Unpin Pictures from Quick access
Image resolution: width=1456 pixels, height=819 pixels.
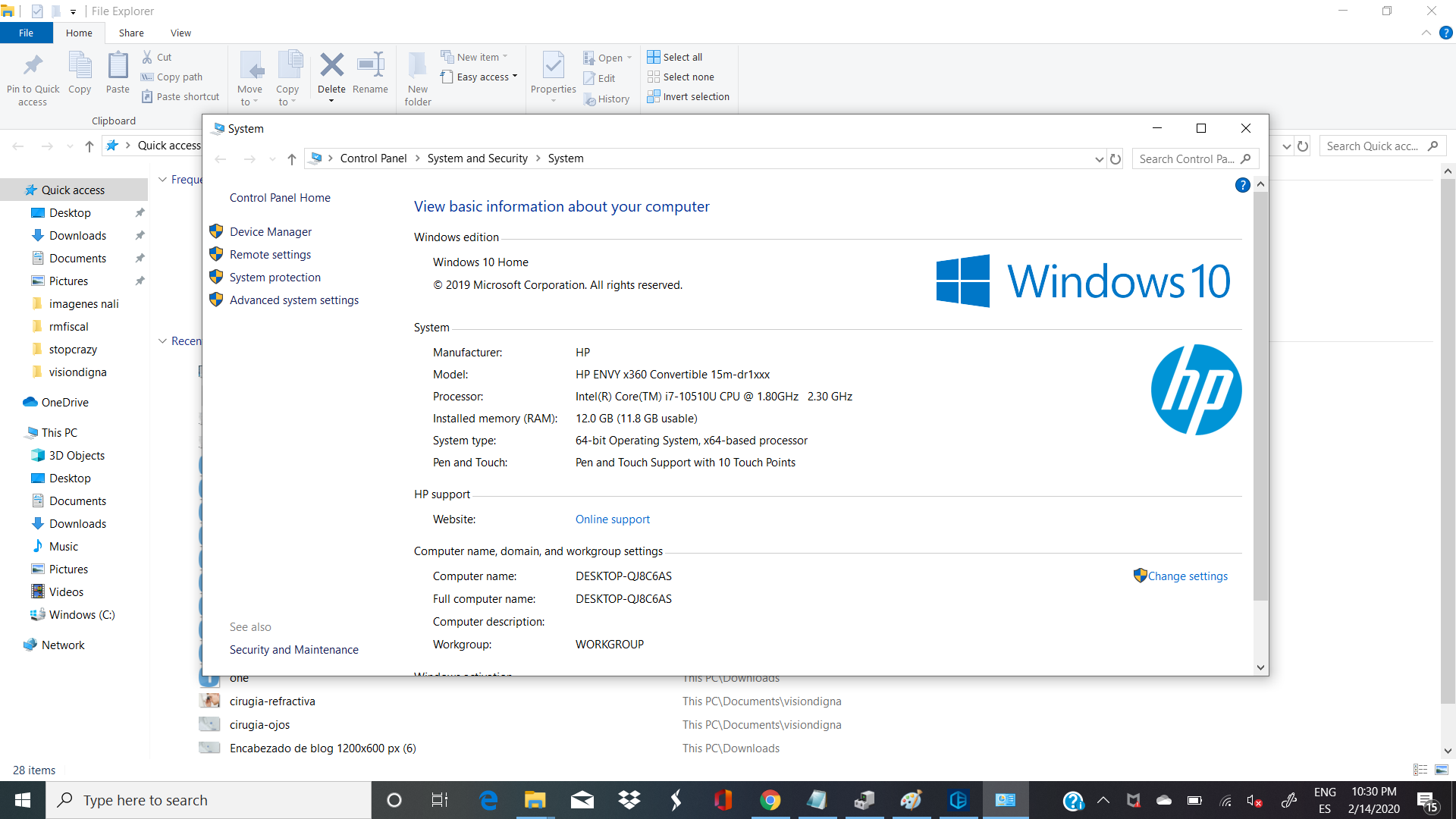140,281
